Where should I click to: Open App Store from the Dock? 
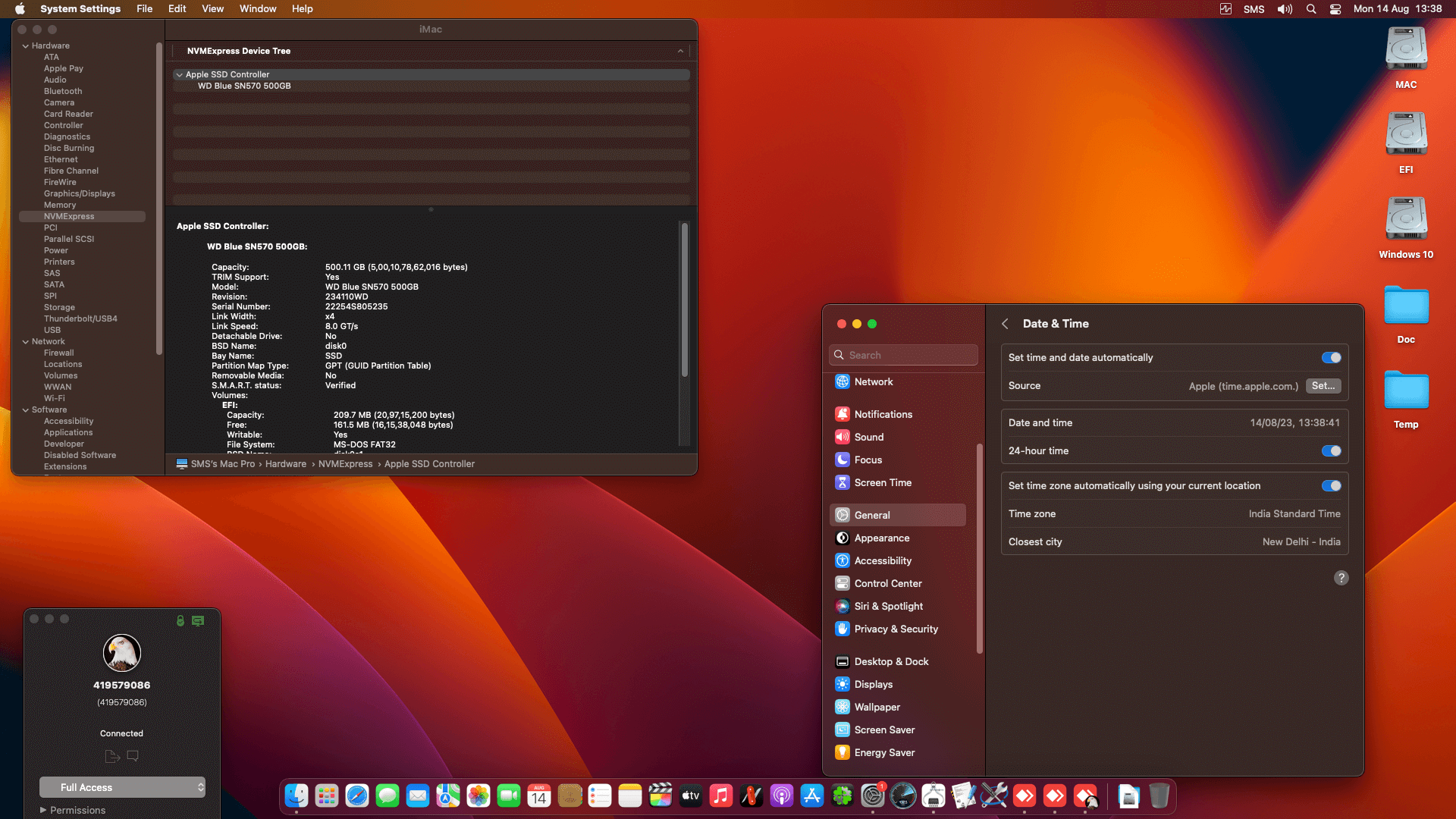tap(812, 795)
